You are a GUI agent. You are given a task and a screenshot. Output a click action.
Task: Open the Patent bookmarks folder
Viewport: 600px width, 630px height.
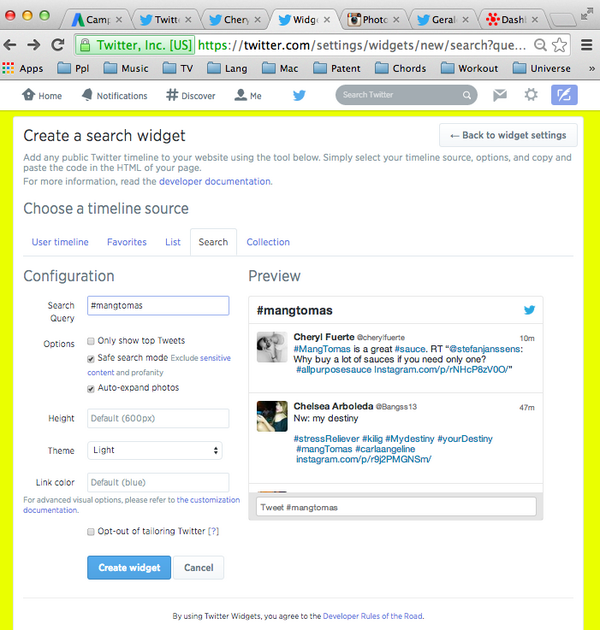(x=336, y=68)
